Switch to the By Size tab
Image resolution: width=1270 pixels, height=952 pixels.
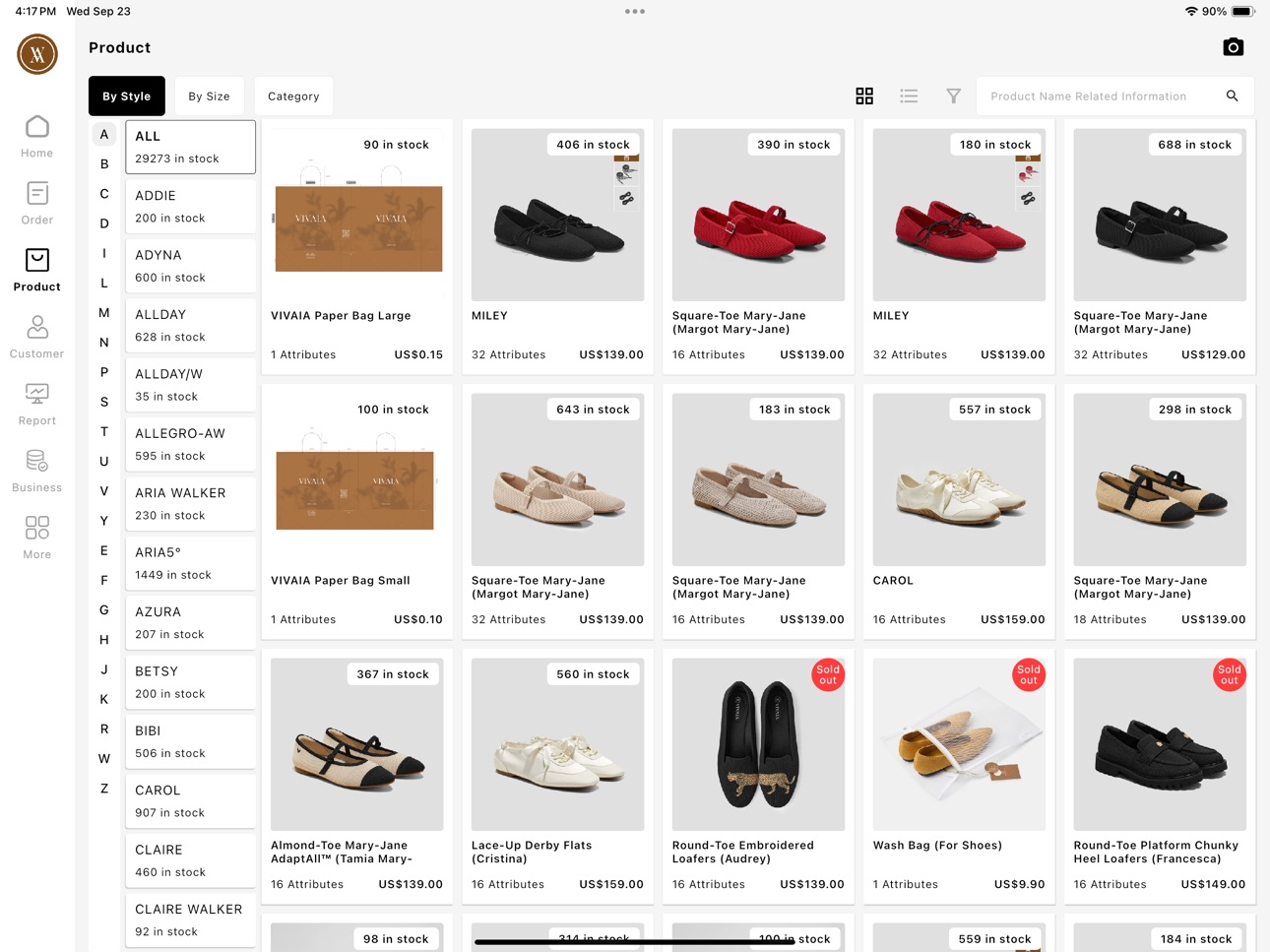click(x=209, y=96)
